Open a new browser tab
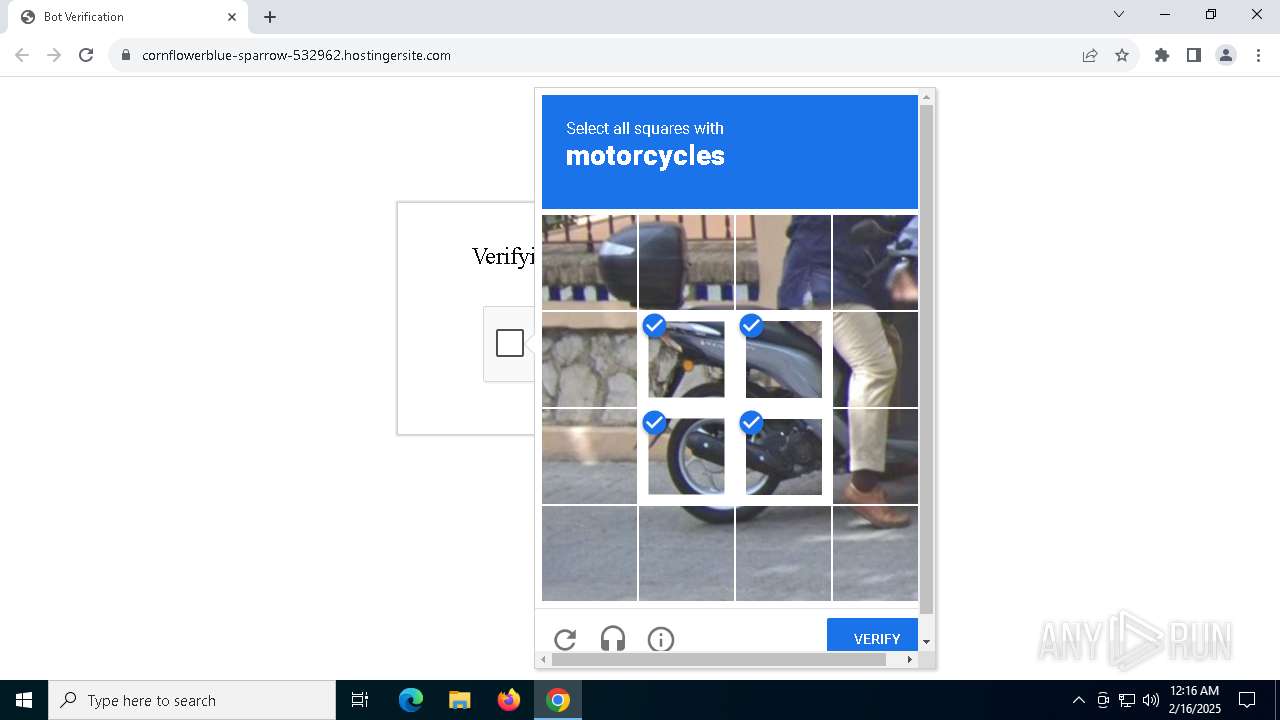This screenshot has height=720, width=1280. 270,17
